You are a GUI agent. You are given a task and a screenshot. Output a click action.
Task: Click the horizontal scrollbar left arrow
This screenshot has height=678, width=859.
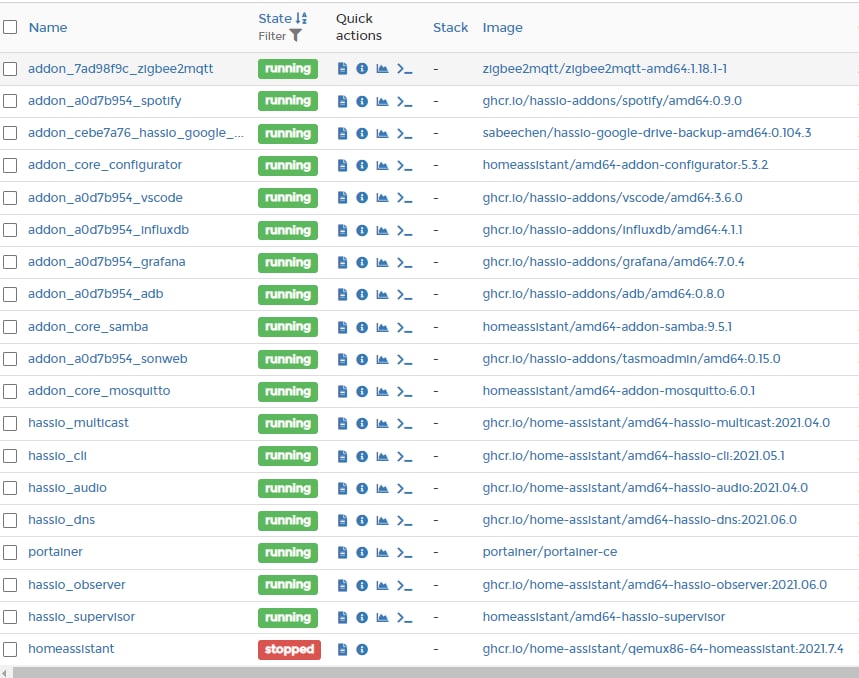[x=5, y=673]
